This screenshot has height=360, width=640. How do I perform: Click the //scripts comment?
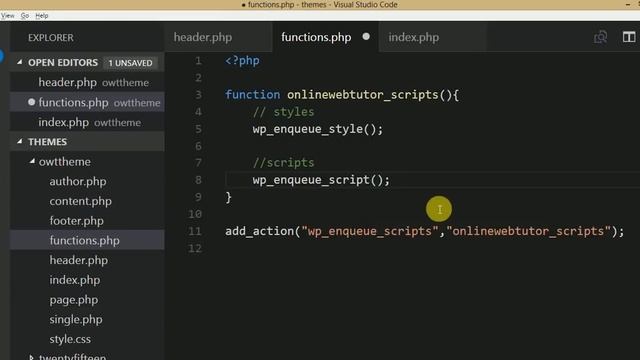(x=283, y=162)
